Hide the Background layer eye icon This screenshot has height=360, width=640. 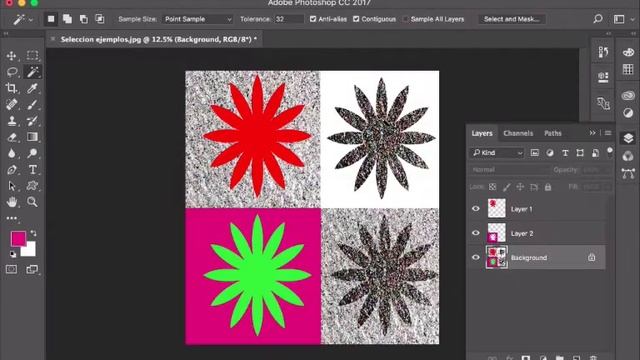[x=476, y=258]
